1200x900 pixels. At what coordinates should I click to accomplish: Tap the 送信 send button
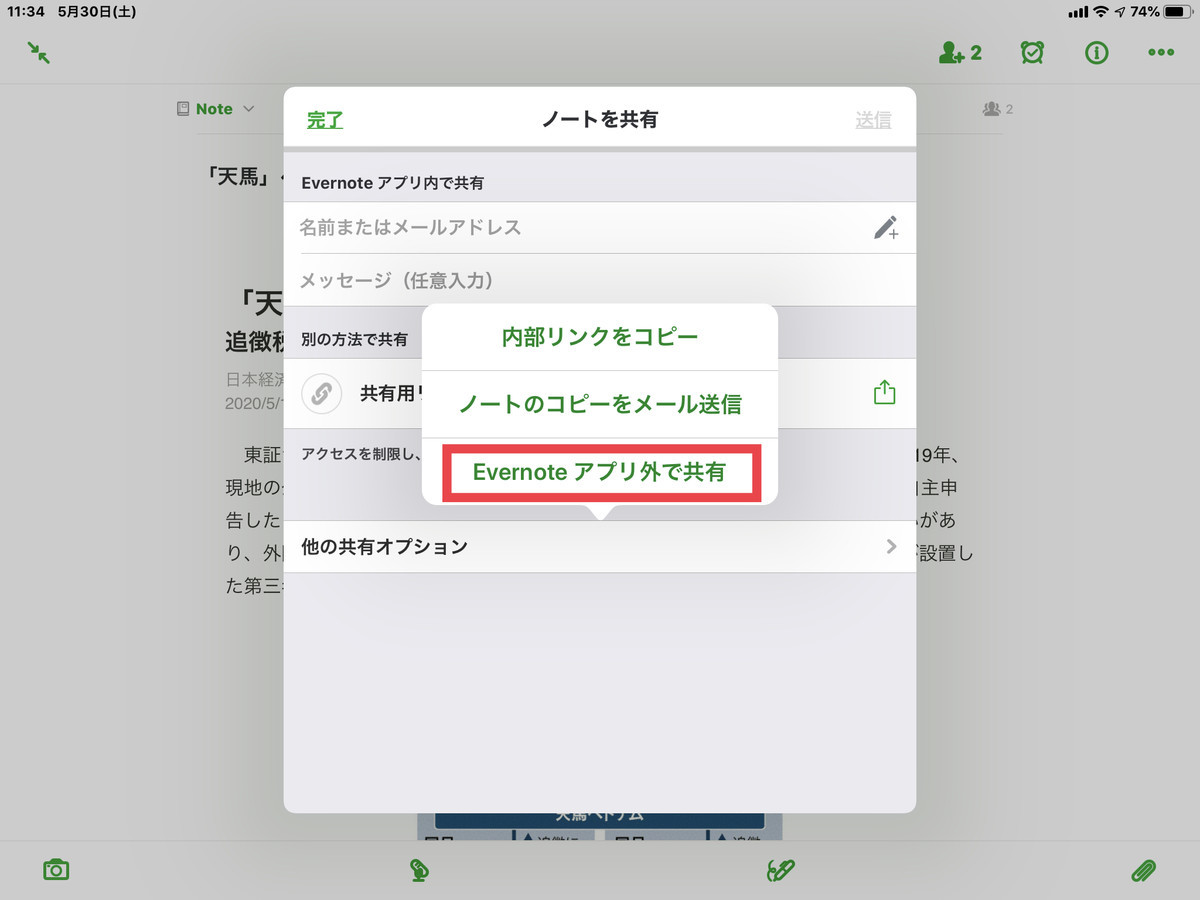click(x=873, y=120)
